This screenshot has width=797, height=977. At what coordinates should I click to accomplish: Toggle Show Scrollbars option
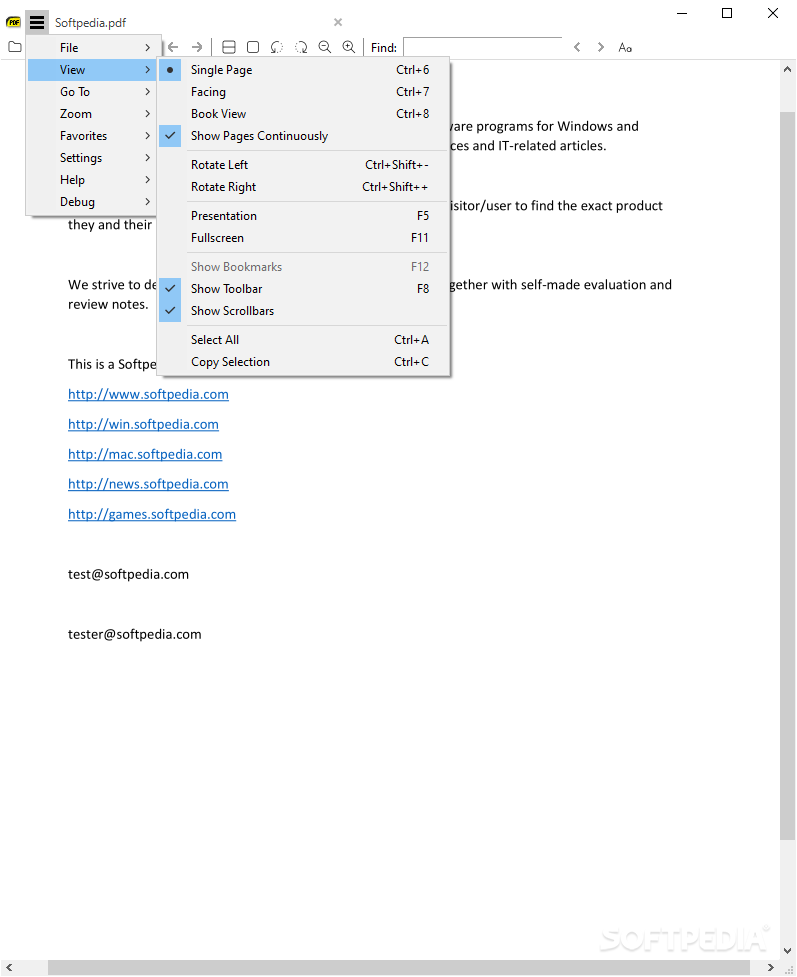[x=303, y=310]
